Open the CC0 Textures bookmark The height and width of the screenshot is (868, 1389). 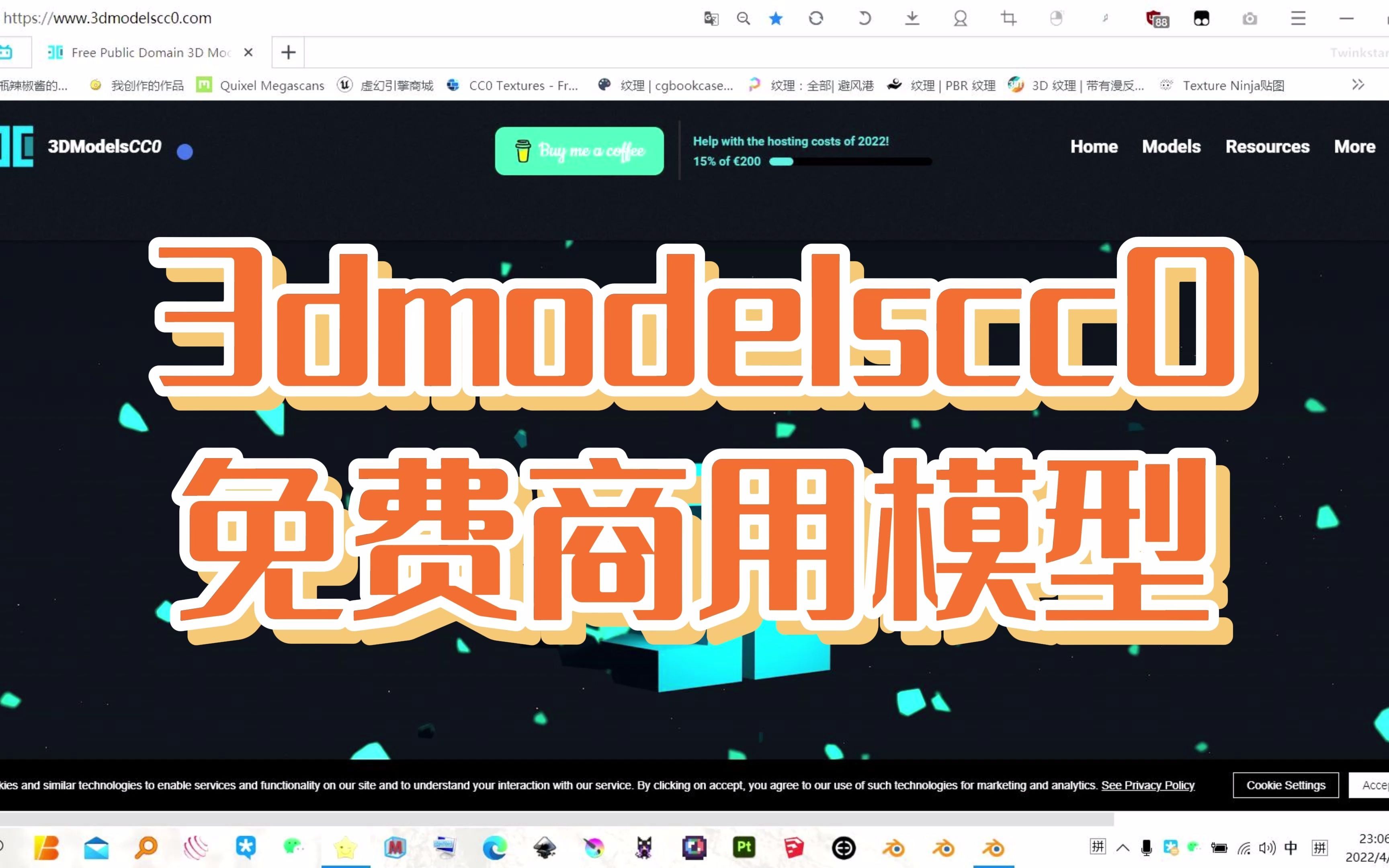[512, 86]
